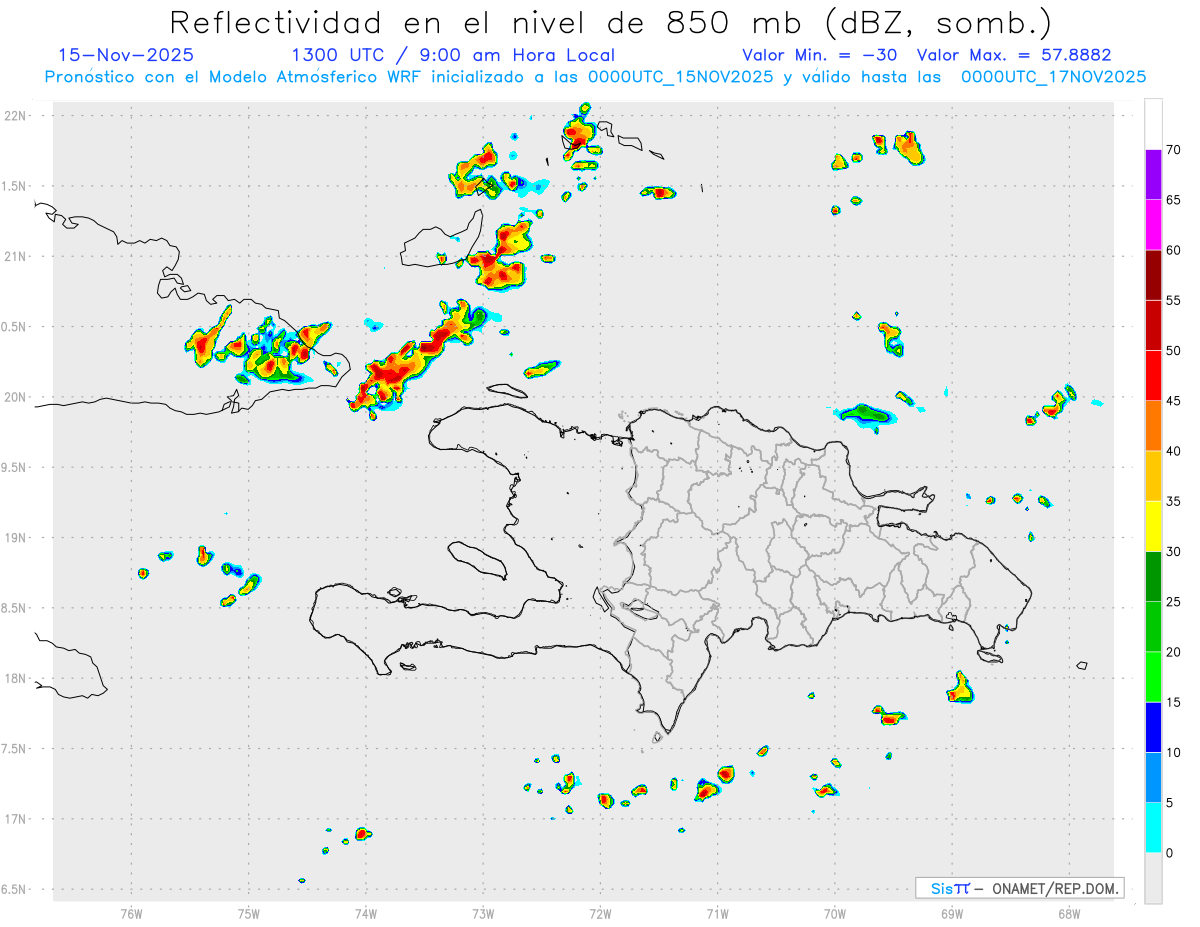This screenshot has height=927, width=1200.
Task: Click the '21N' latitude axis label
Action: click(17, 256)
